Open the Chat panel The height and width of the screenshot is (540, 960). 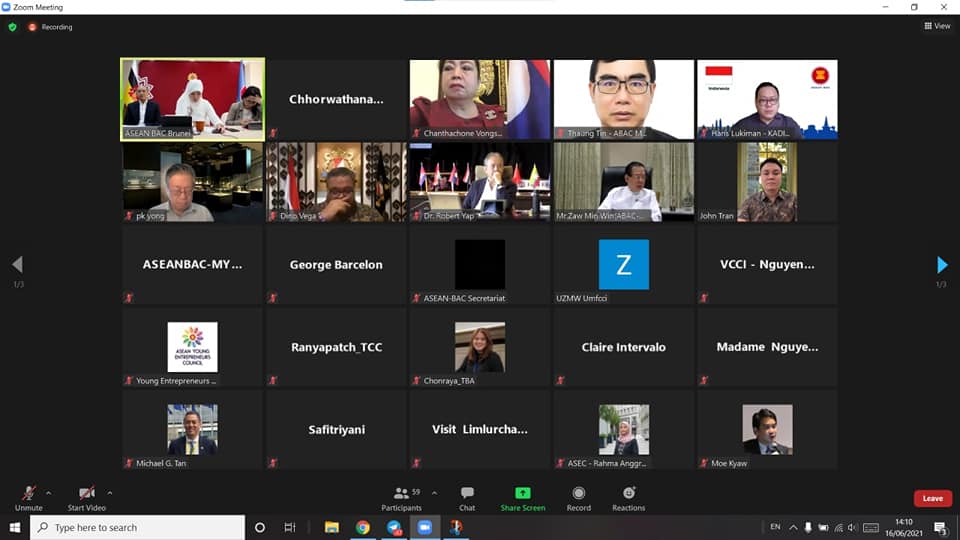[467, 498]
